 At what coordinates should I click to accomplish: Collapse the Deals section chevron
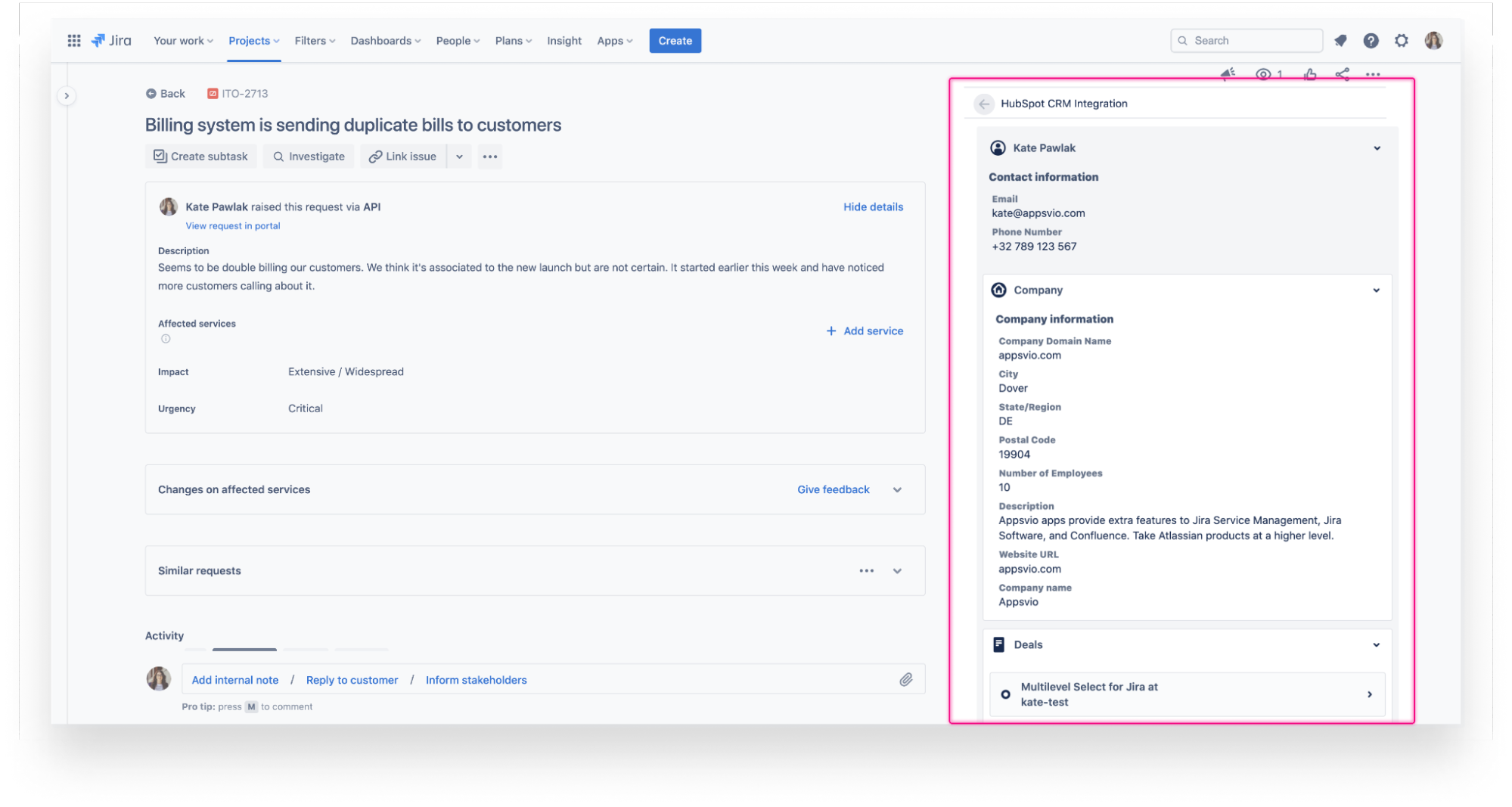1376,645
